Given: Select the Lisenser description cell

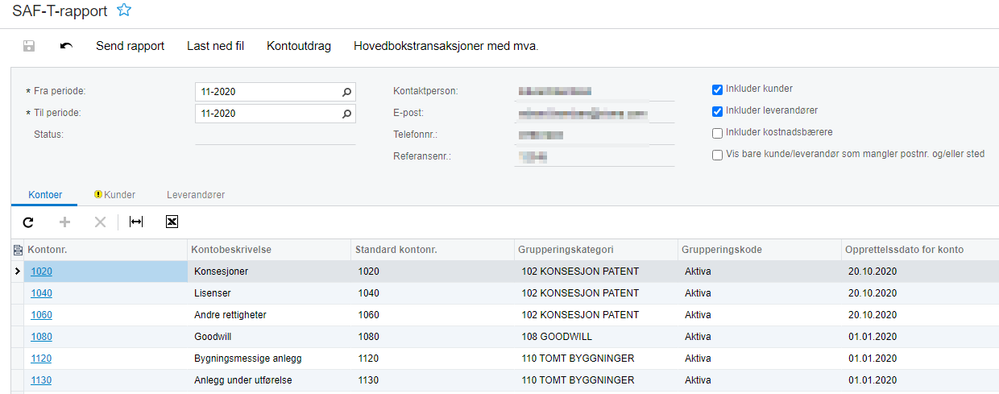Looking at the screenshot, I should click(270, 293).
